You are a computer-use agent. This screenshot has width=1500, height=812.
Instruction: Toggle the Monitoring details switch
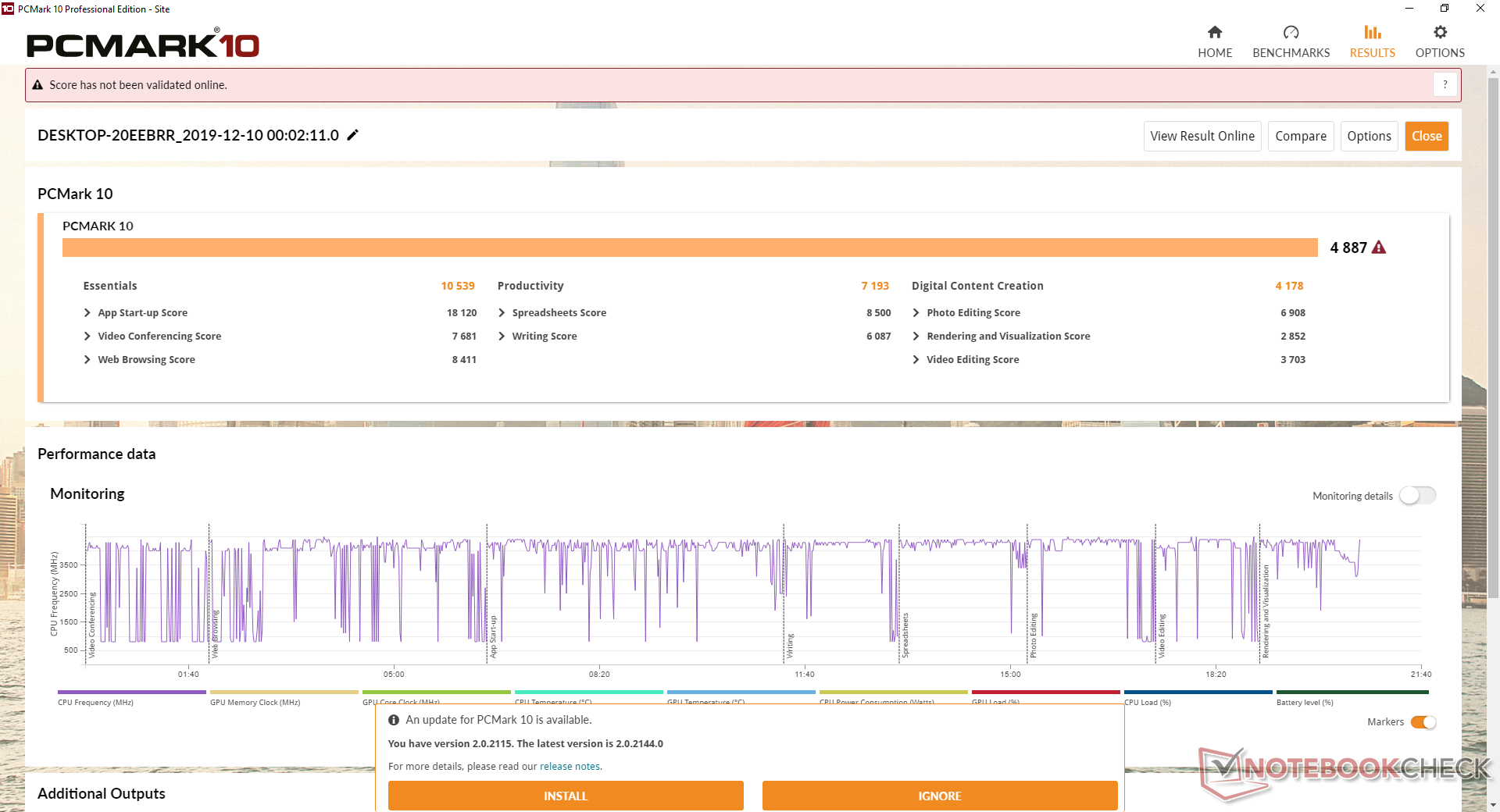tap(1417, 496)
